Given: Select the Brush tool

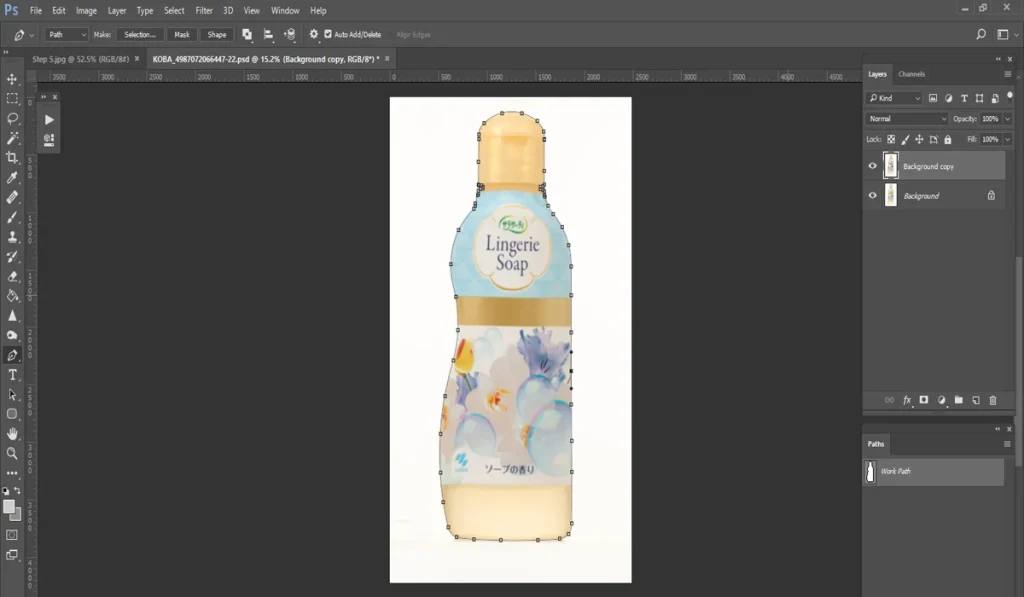Looking at the screenshot, I should coord(12,217).
